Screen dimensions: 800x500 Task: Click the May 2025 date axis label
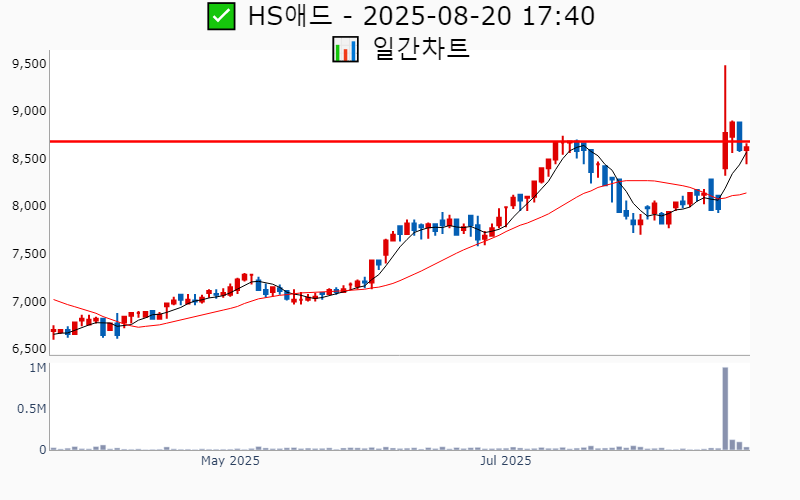230,461
